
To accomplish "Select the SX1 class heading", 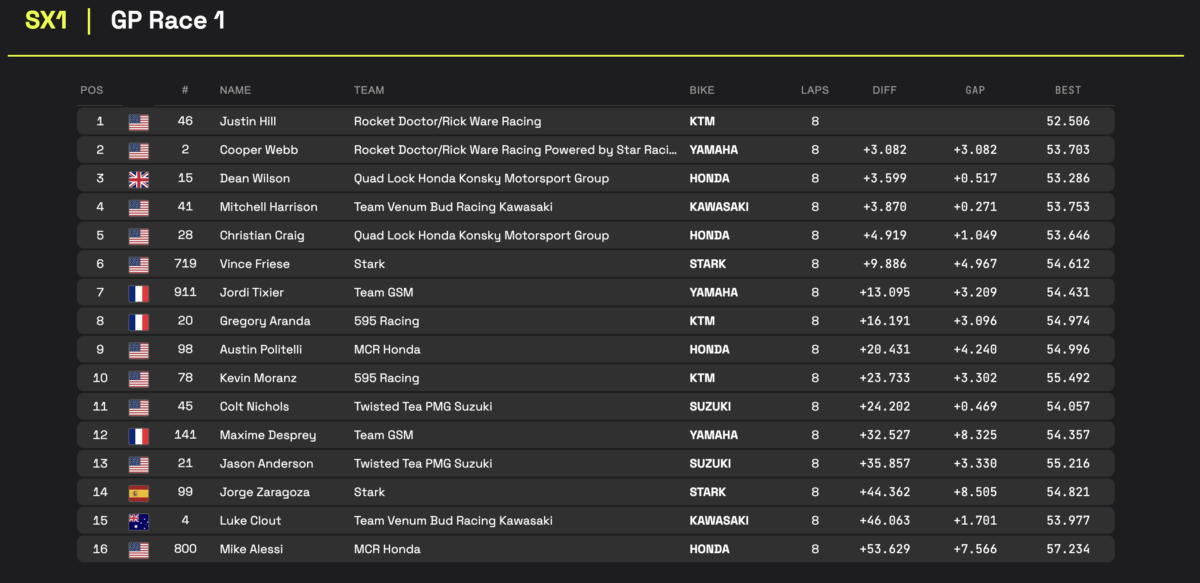I will [x=46, y=21].
